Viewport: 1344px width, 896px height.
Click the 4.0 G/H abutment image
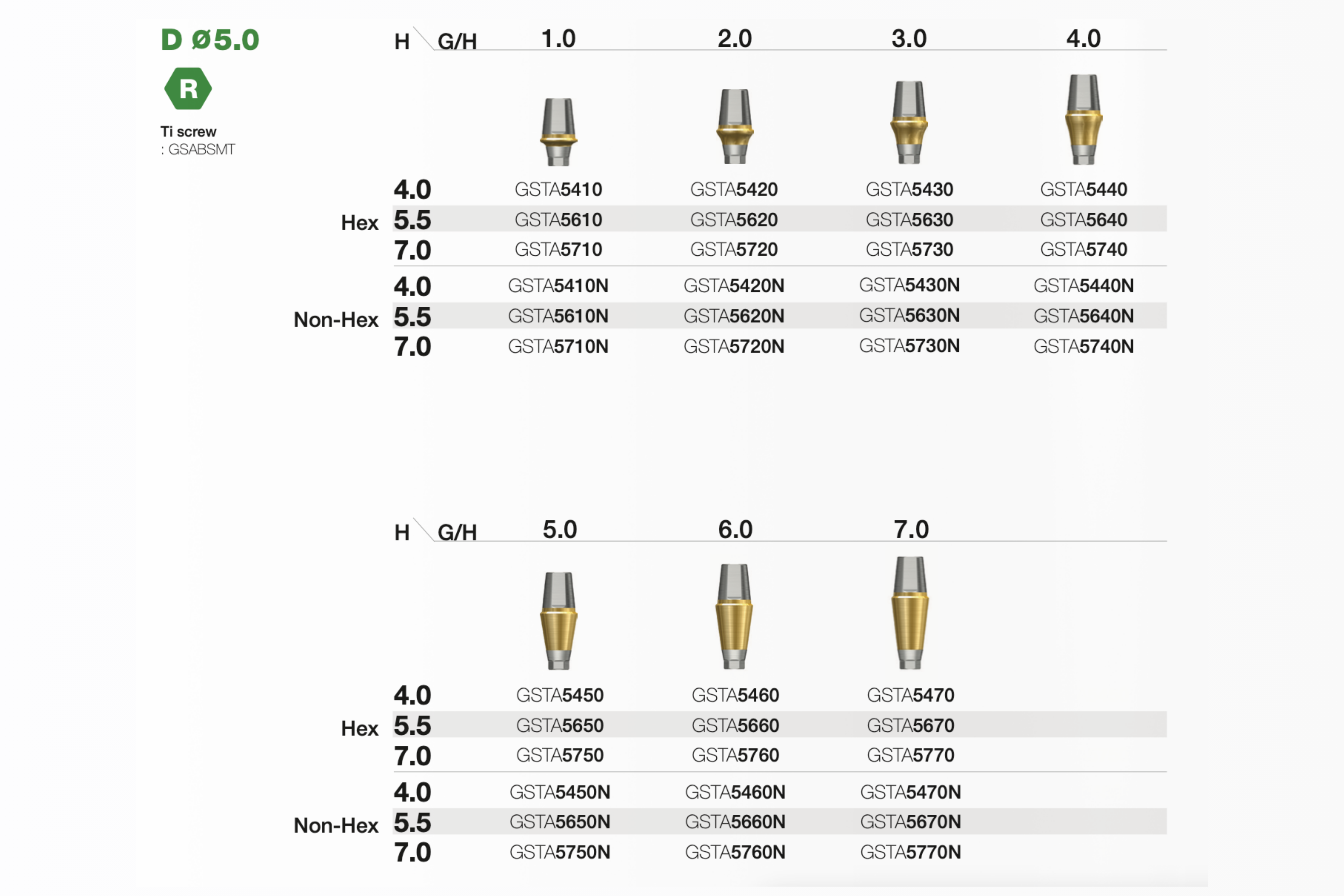click(1083, 119)
